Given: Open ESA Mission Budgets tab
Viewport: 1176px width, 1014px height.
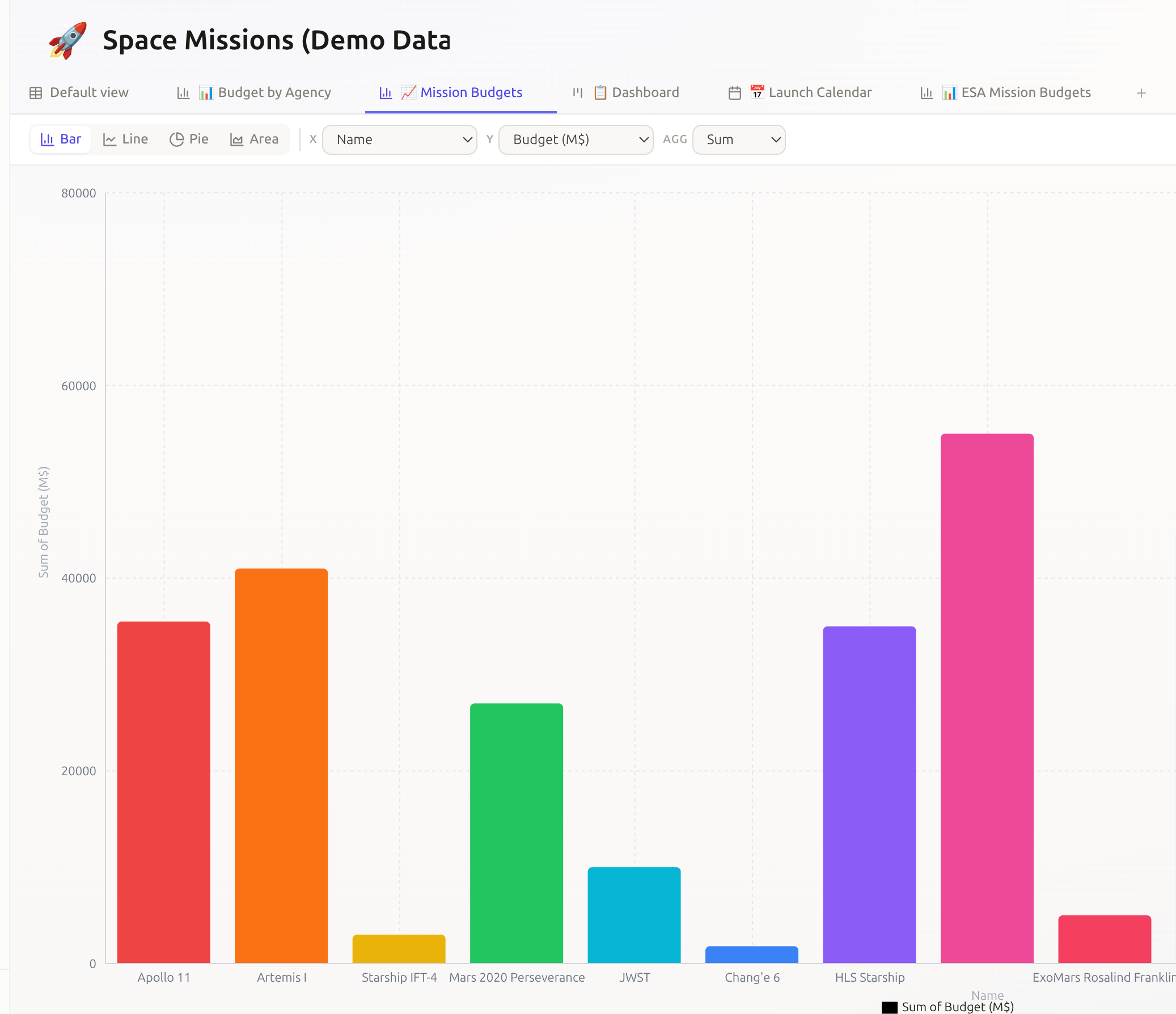Looking at the screenshot, I should pos(1005,92).
